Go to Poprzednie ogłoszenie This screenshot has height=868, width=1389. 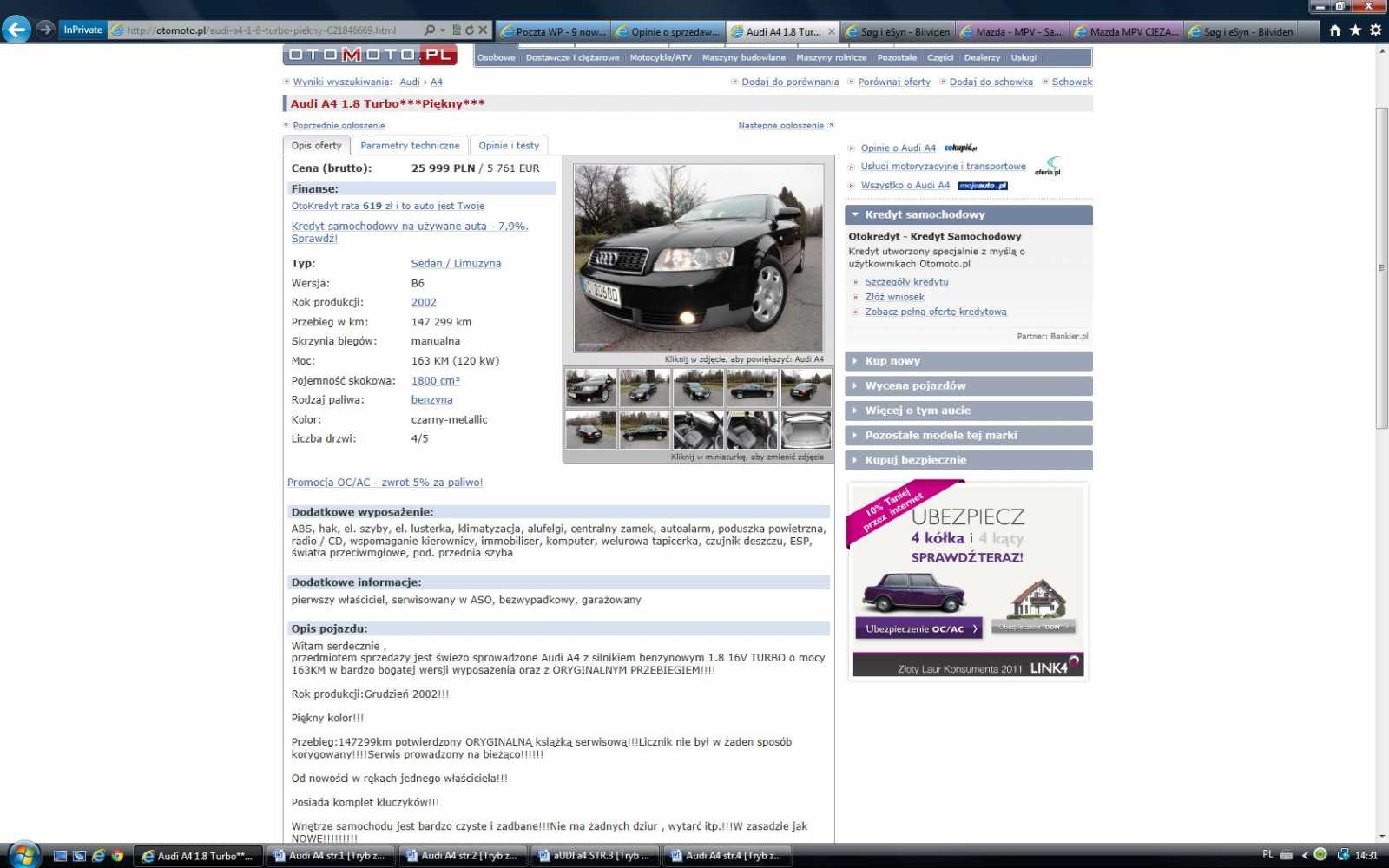(339, 126)
